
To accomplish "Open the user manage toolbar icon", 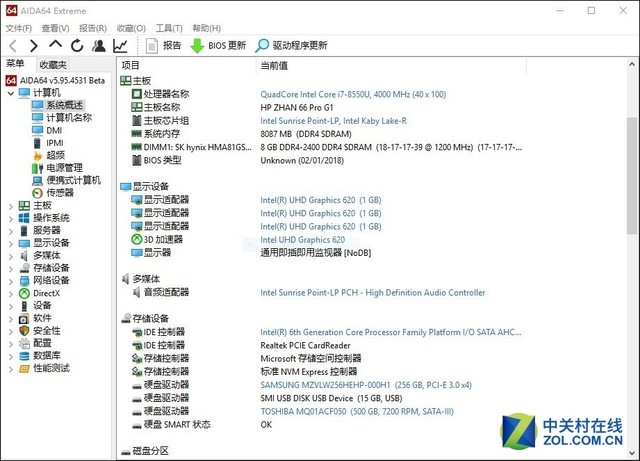I will (x=98, y=45).
